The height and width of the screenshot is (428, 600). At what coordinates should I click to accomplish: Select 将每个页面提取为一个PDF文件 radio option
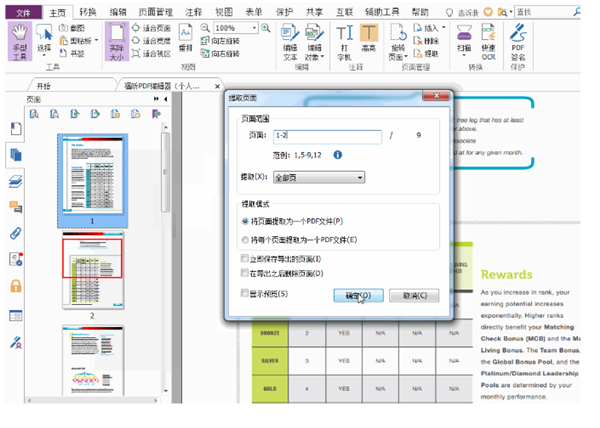[x=246, y=240]
